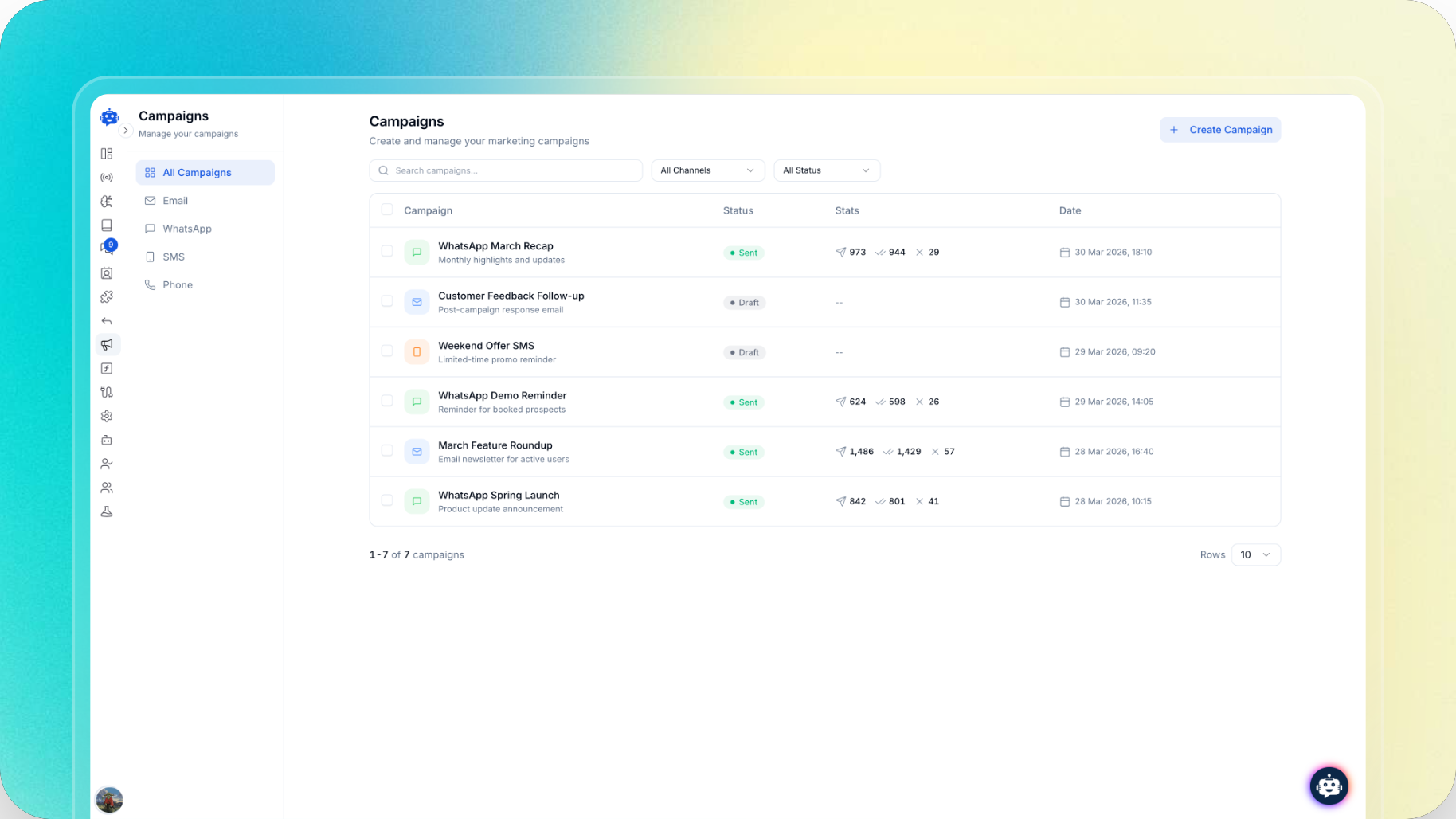Select the Email item in campaigns menu
The height and width of the screenshot is (819, 1456).
coord(175,201)
